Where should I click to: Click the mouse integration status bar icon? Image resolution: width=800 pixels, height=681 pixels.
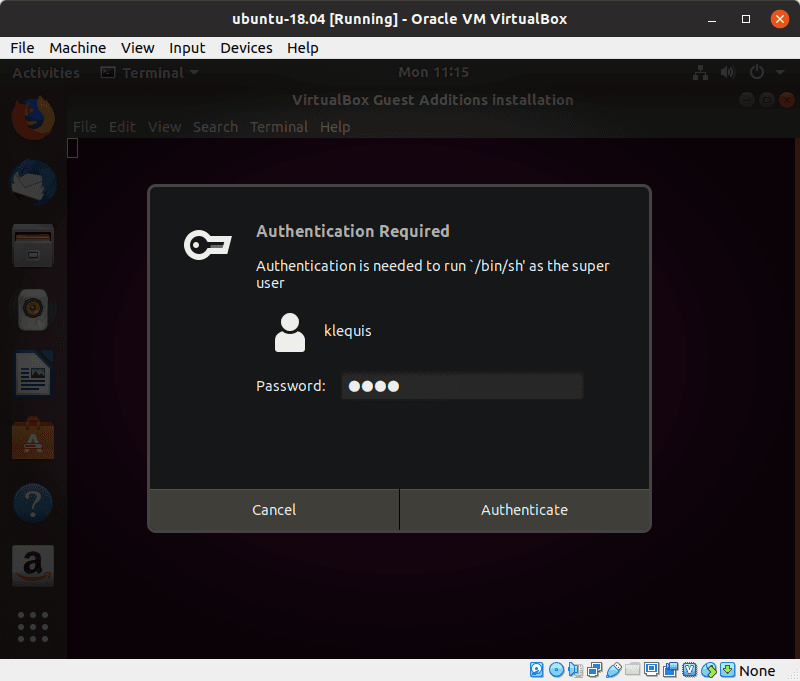(x=709, y=670)
